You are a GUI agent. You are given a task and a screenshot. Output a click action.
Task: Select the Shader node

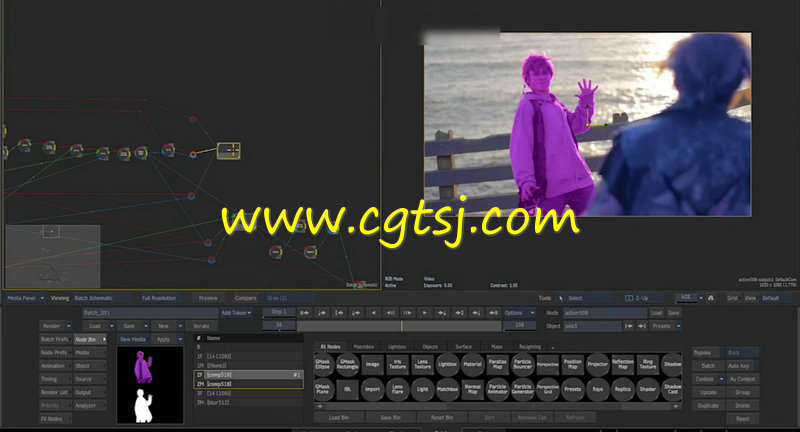point(647,389)
